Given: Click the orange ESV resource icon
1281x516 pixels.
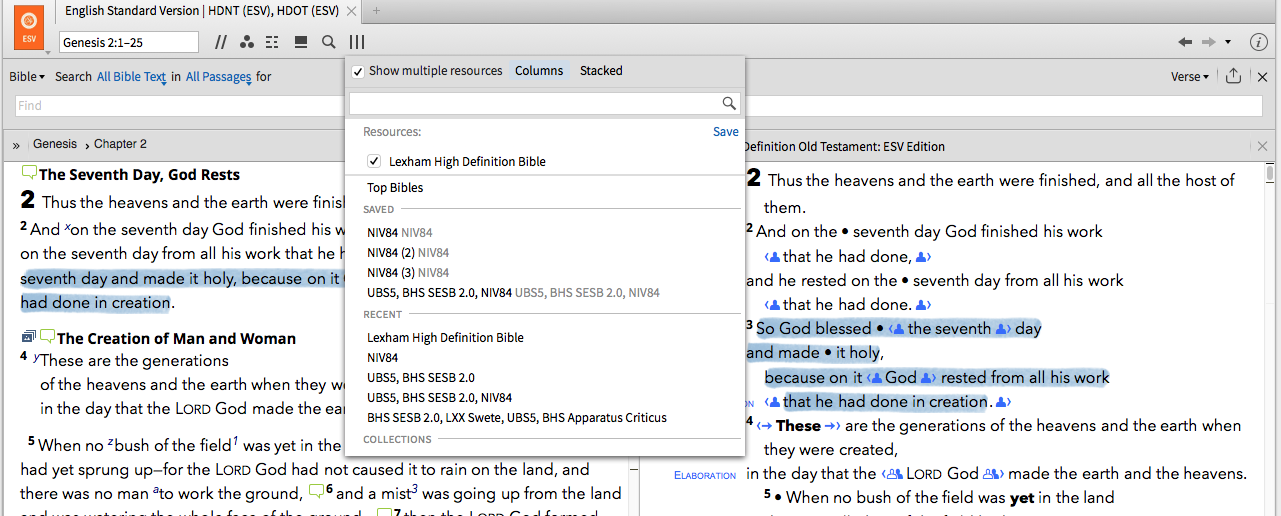Looking at the screenshot, I should pos(29,26).
